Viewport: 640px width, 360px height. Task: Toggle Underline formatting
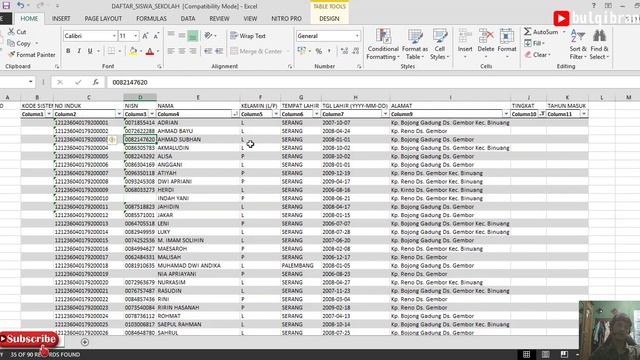coord(90,51)
